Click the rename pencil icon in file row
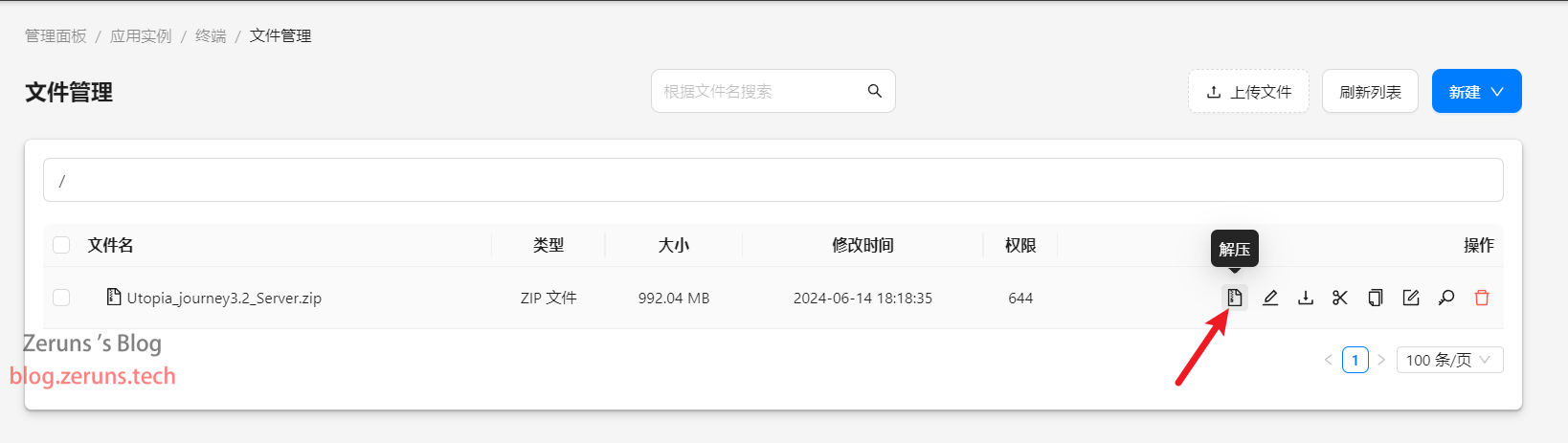Image resolution: width=1568 pixels, height=443 pixels. (1270, 298)
